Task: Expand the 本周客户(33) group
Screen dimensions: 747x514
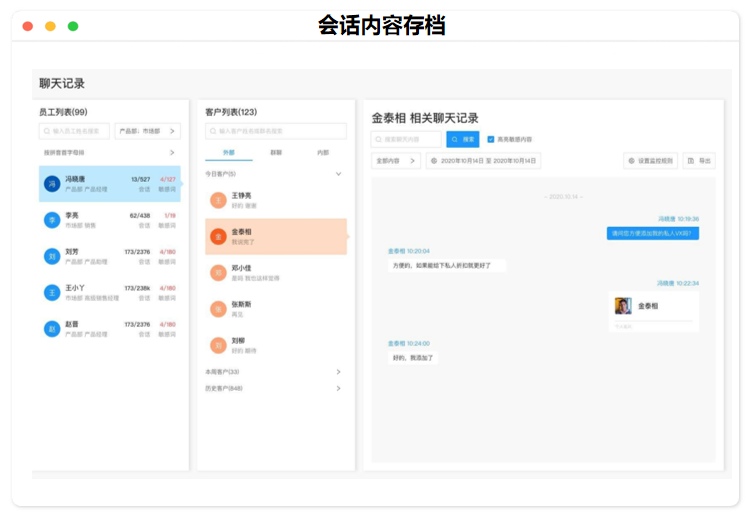Action: pyautogui.click(x=338, y=372)
